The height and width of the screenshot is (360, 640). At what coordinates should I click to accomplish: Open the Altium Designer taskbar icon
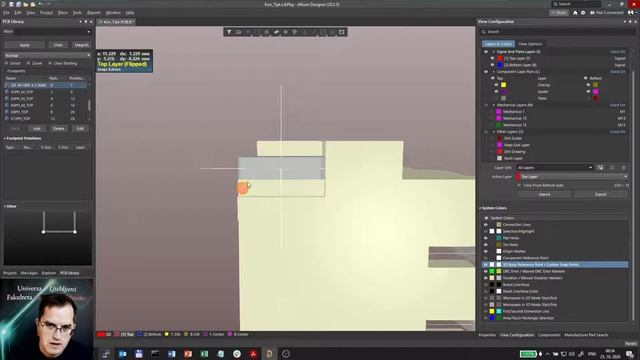point(269,353)
